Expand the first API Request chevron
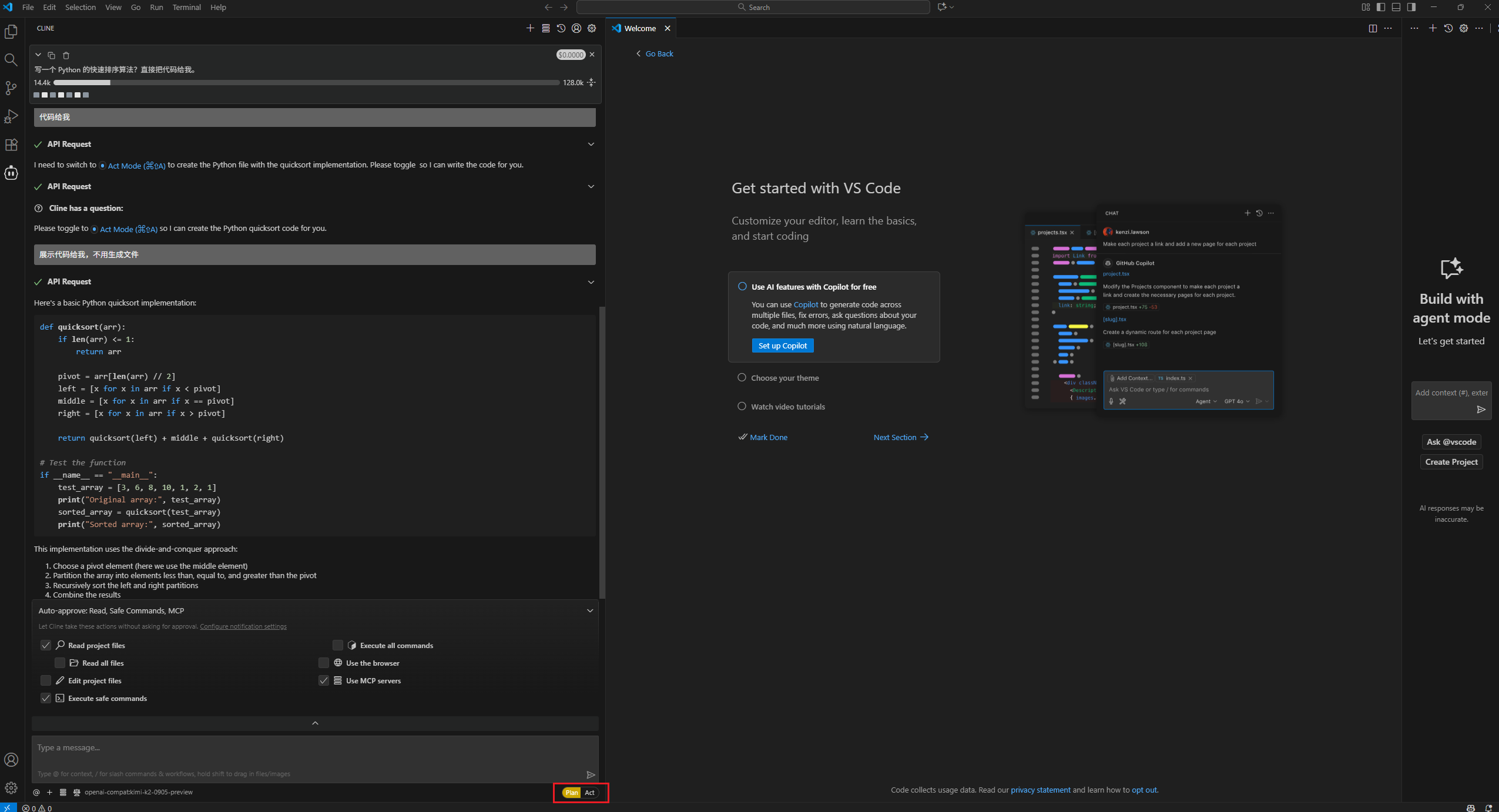The width and height of the screenshot is (1499, 812). click(591, 144)
